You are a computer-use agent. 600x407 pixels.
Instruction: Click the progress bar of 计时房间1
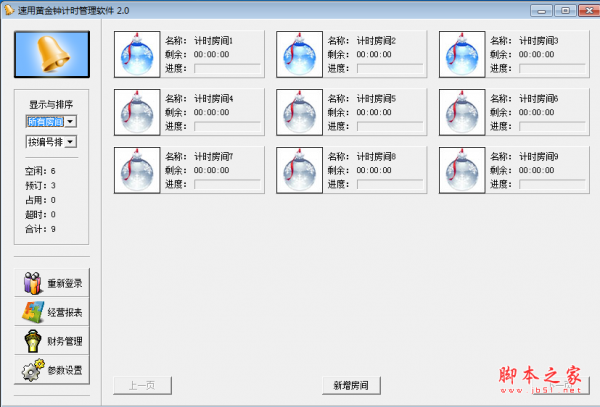(227, 69)
